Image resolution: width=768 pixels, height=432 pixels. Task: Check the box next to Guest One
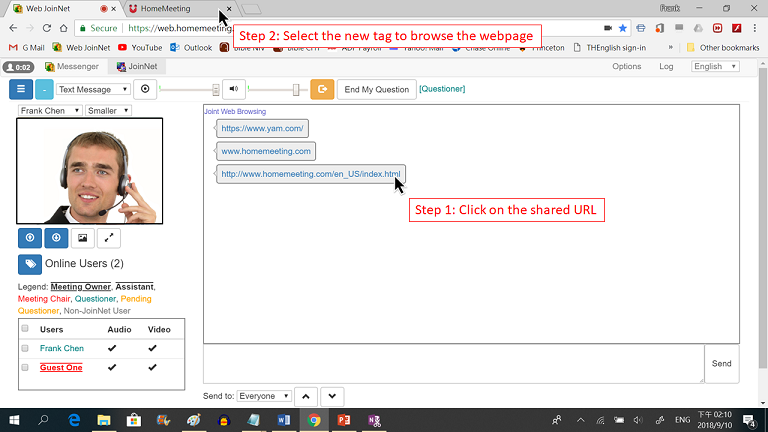click(x=25, y=368)
